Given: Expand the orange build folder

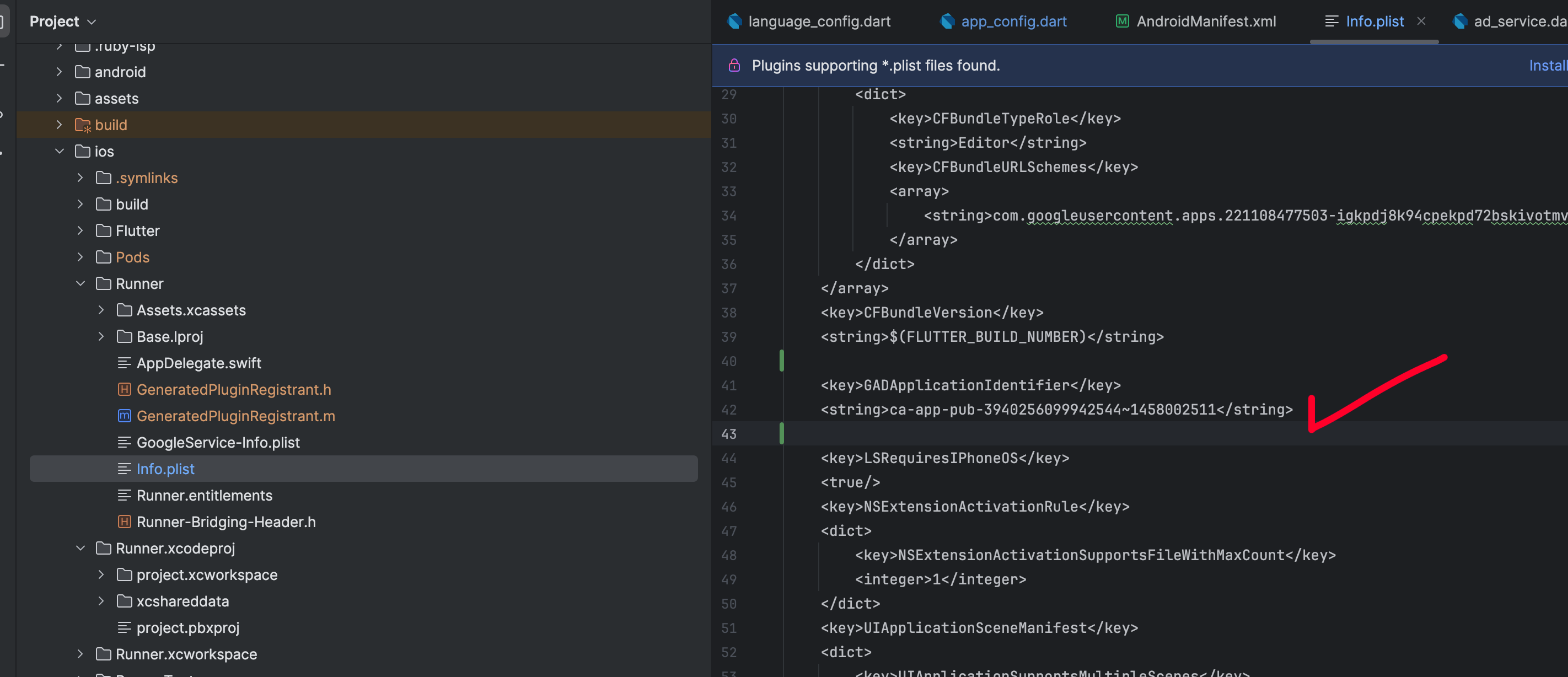Looking at the screenshot, I should click(59, 125).
